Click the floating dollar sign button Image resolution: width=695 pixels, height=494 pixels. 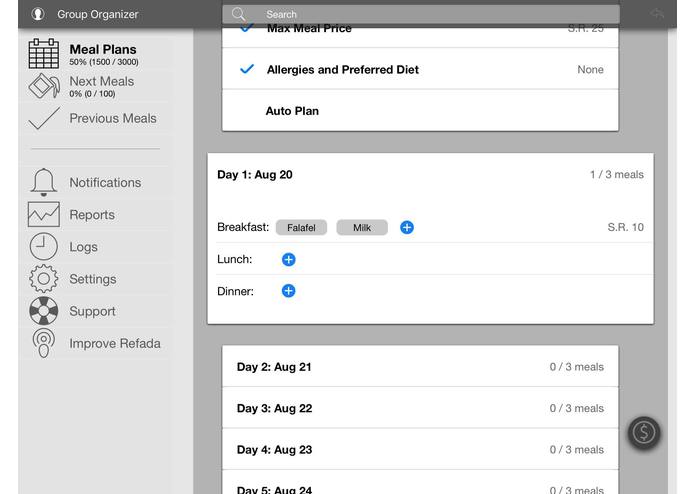[x=644, y=432]
